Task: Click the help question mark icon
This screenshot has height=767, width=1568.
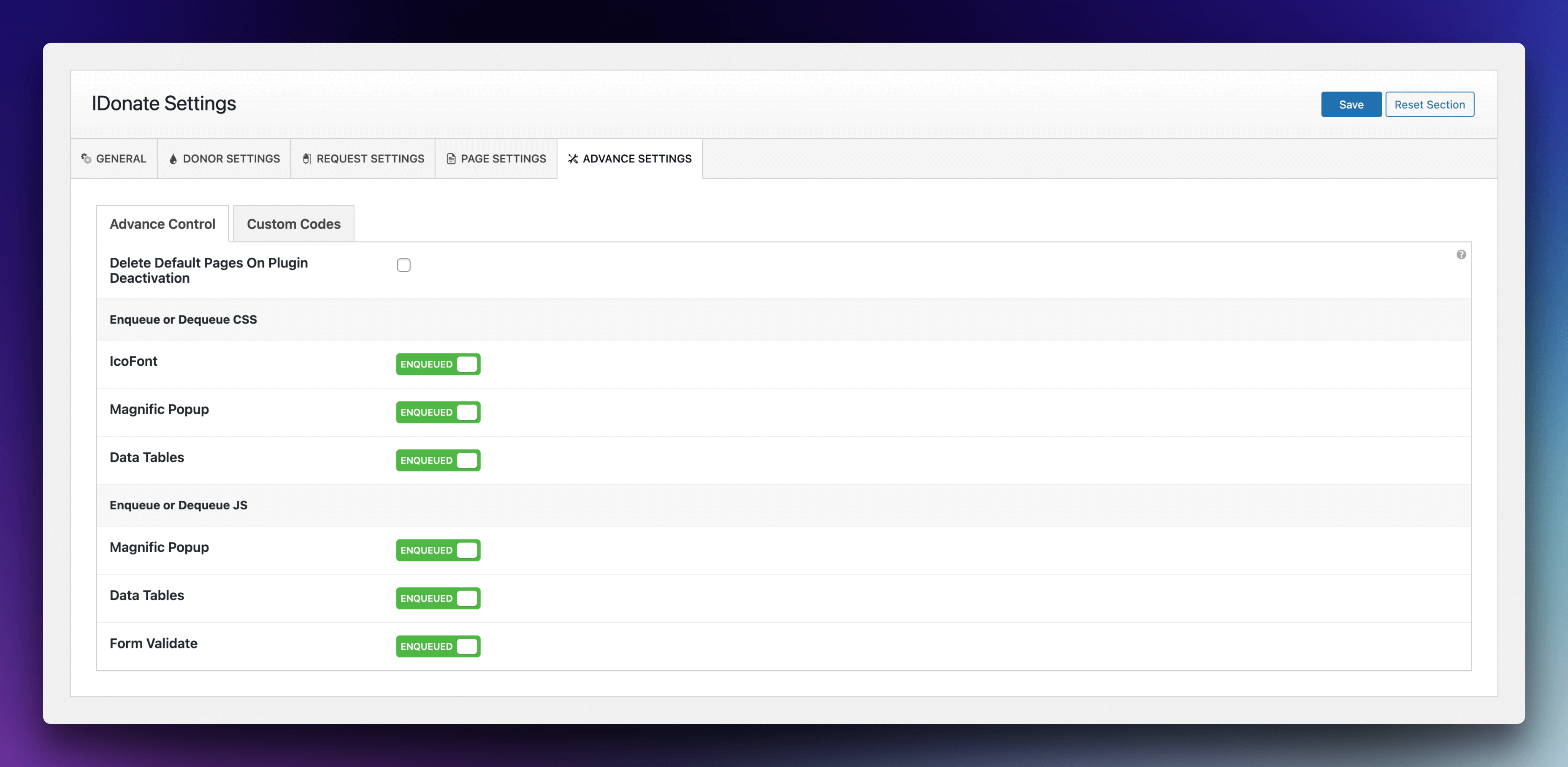Action: pyautogui.click(x=1461, y=254)
